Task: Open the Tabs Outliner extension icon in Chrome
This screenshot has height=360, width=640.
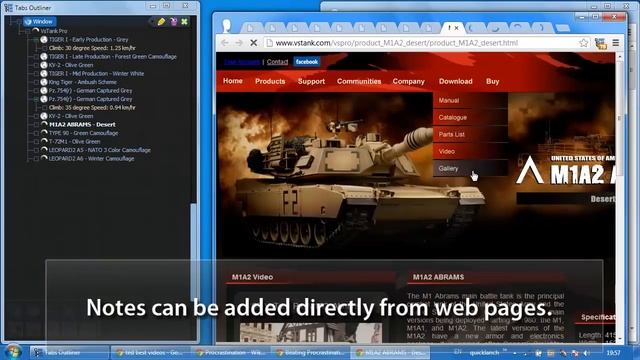Action: (600, 43)
